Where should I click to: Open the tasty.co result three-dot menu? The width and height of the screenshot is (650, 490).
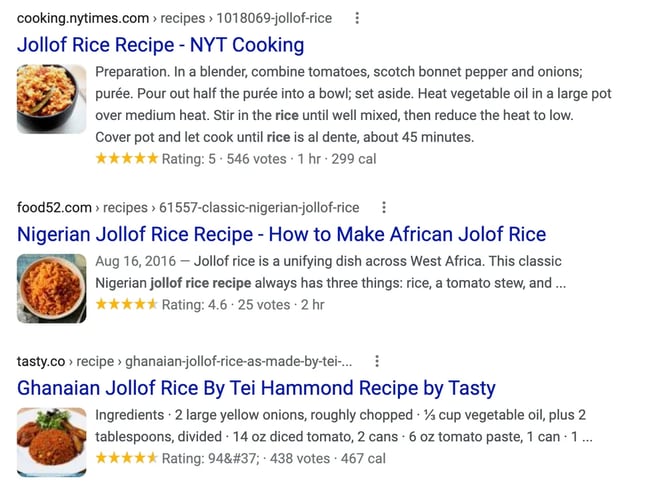(377, 361)
